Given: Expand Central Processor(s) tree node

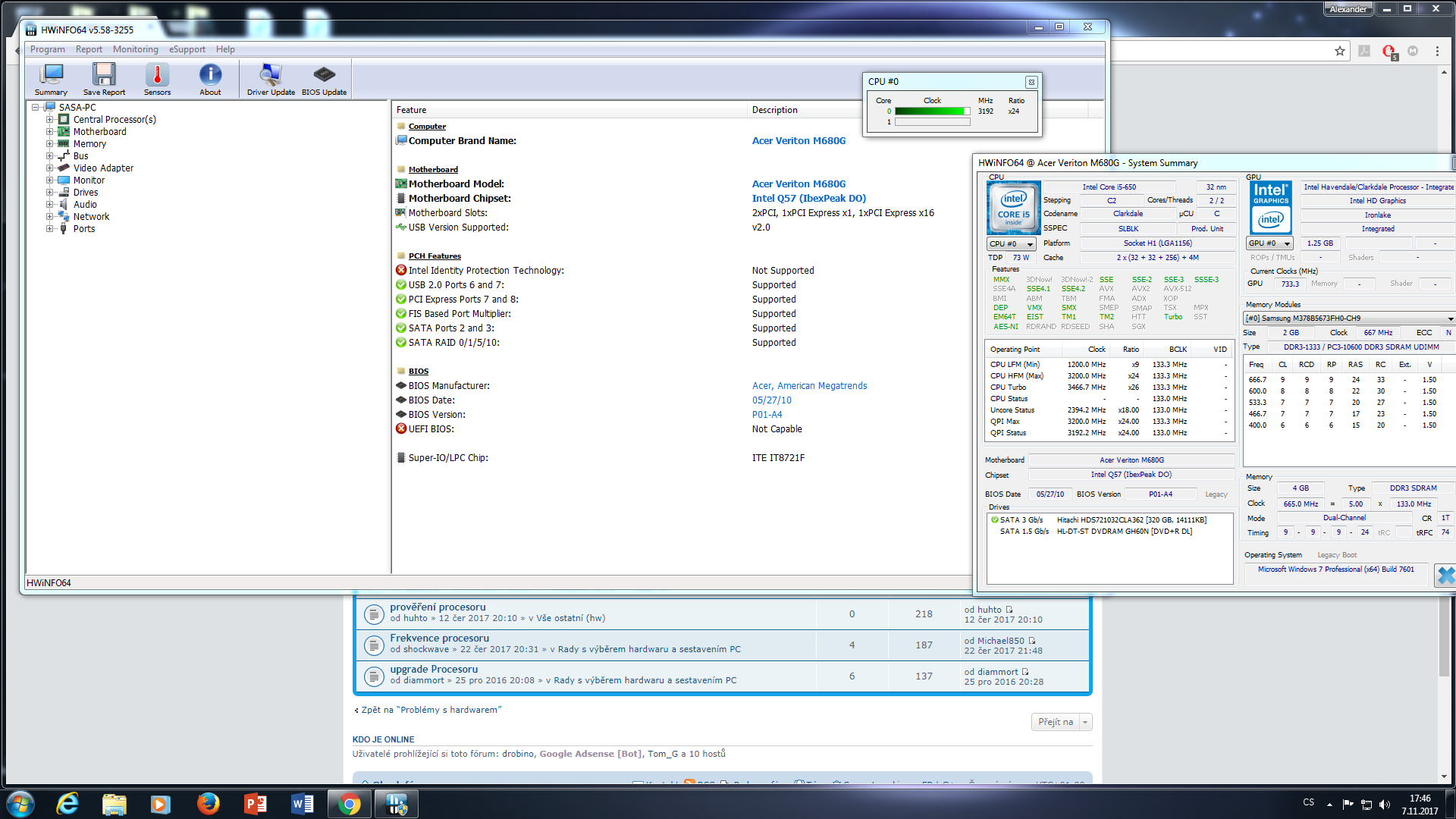Looking at the screenshot, I should (49, 120).
